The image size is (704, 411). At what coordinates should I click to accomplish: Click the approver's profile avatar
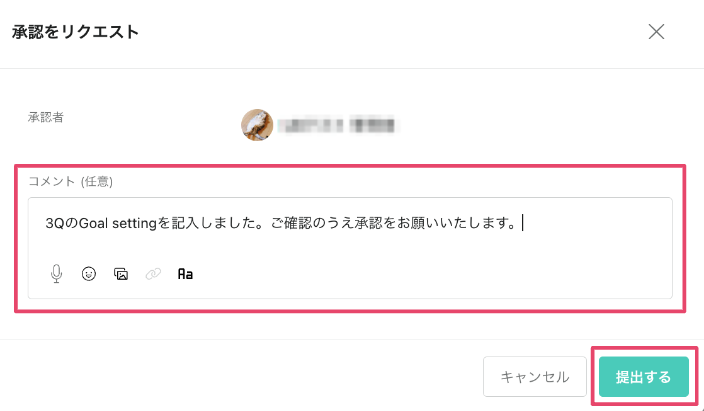[x=257, y=125]
